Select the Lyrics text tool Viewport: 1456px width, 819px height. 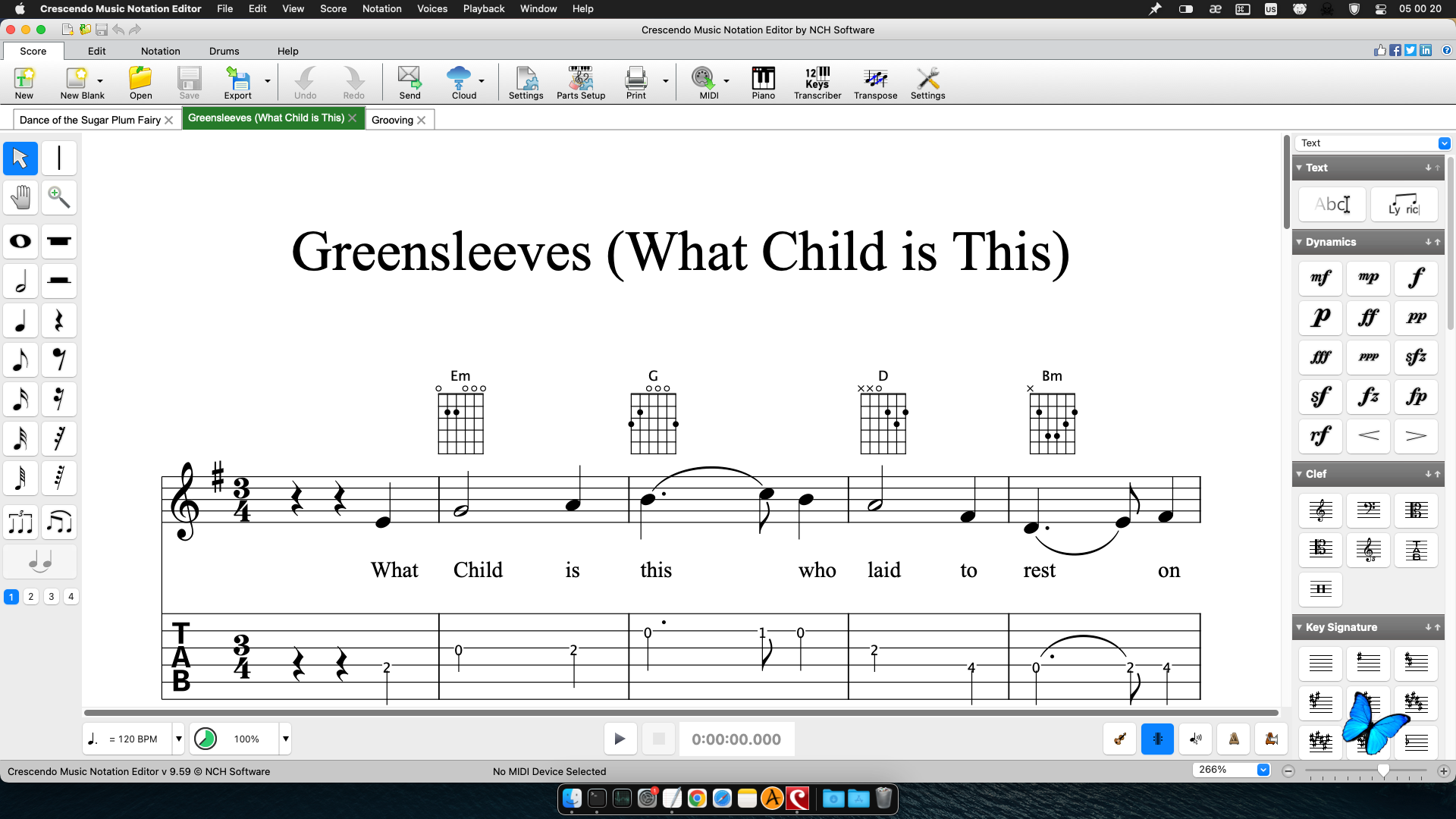click(1404, 204)
